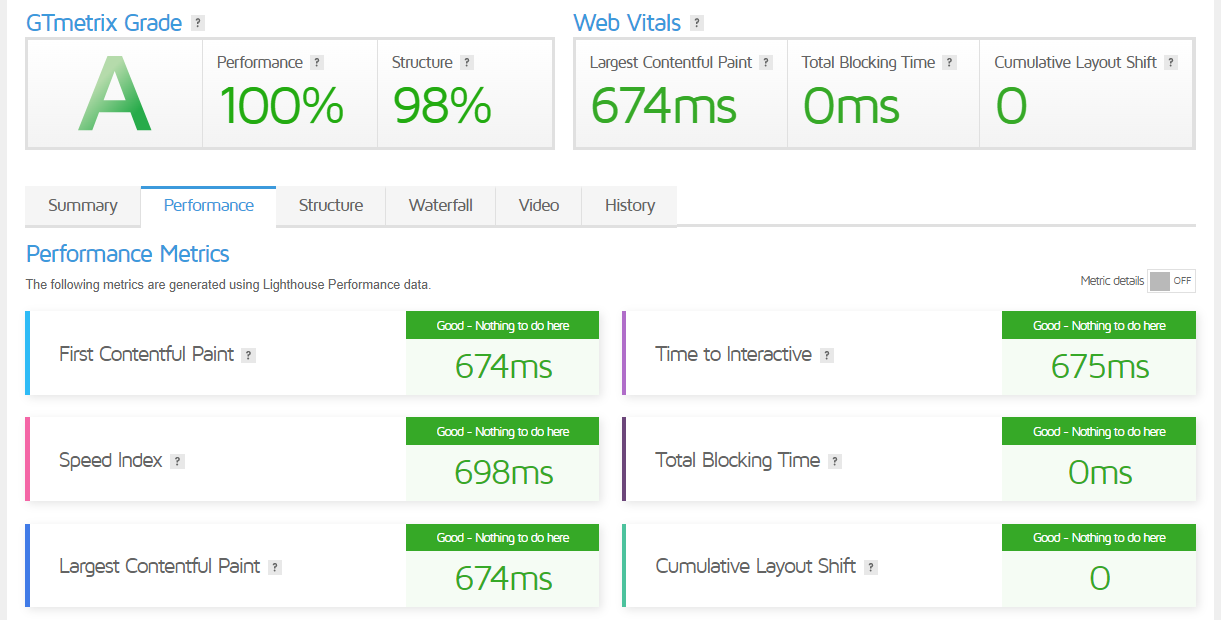The height and width of the screenshot is (620, 1221).
Task: Open the Video tab
Action: 539,206
